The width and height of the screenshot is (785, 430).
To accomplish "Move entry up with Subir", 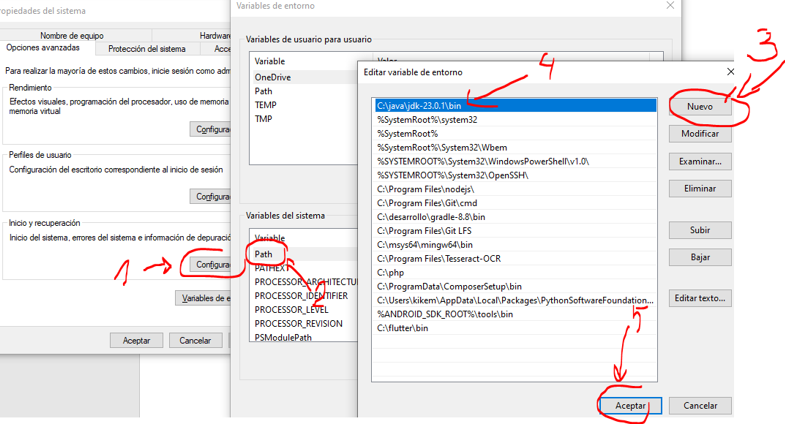I will (x=699, y=230).
